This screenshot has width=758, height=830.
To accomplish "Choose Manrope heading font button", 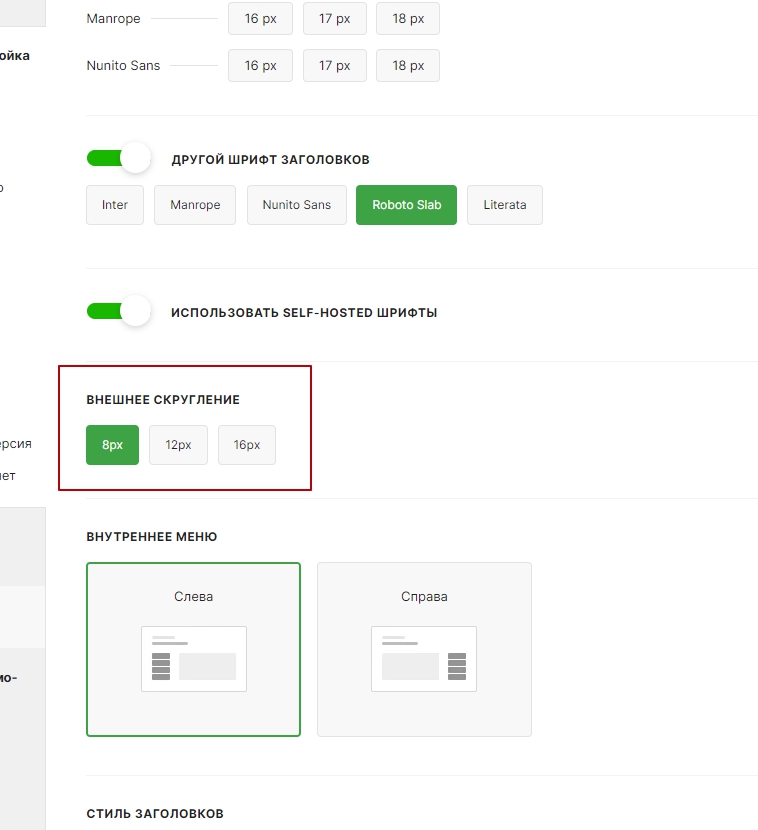I will click(x=195, y=205).
